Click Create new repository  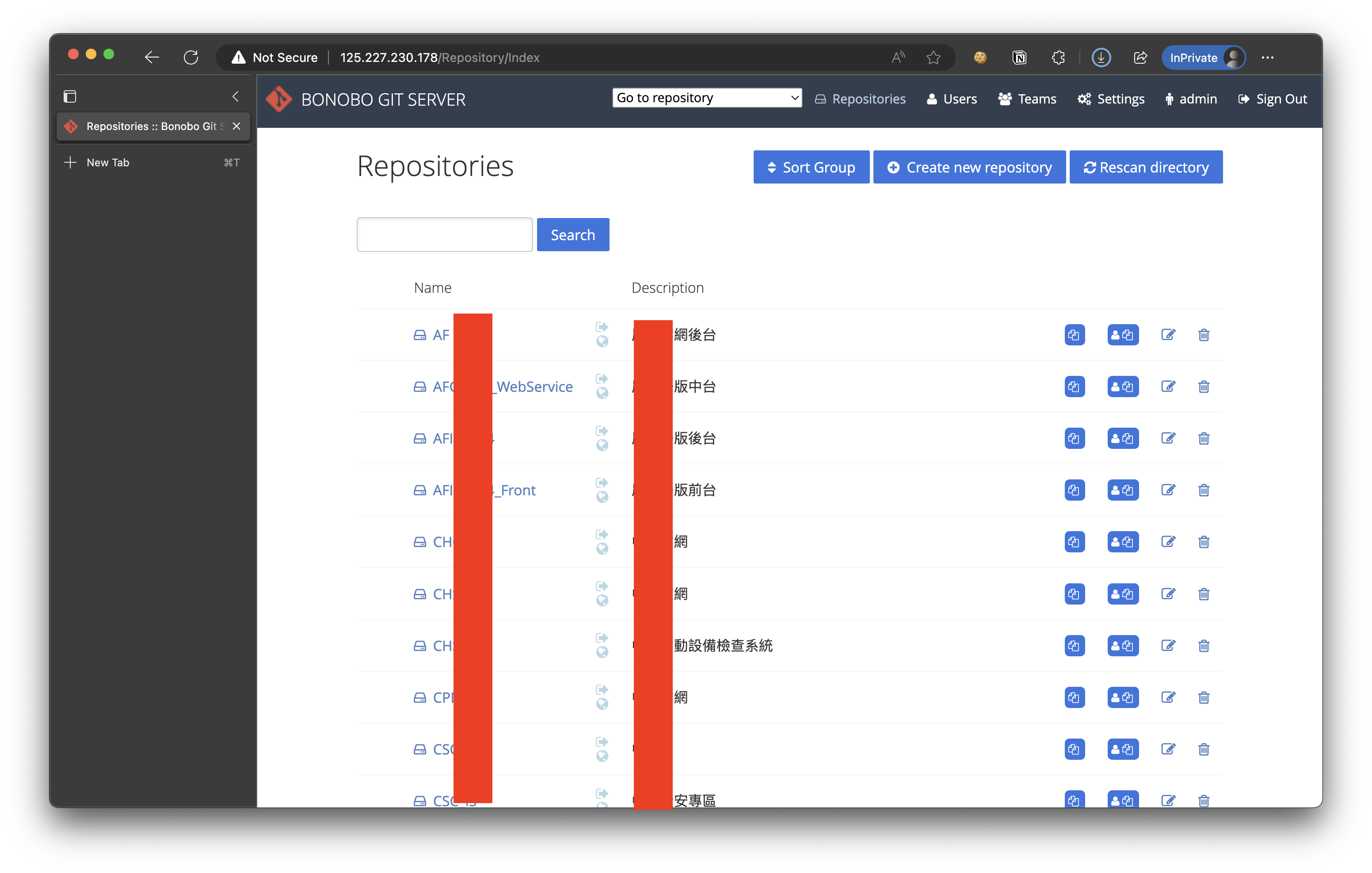968,167
